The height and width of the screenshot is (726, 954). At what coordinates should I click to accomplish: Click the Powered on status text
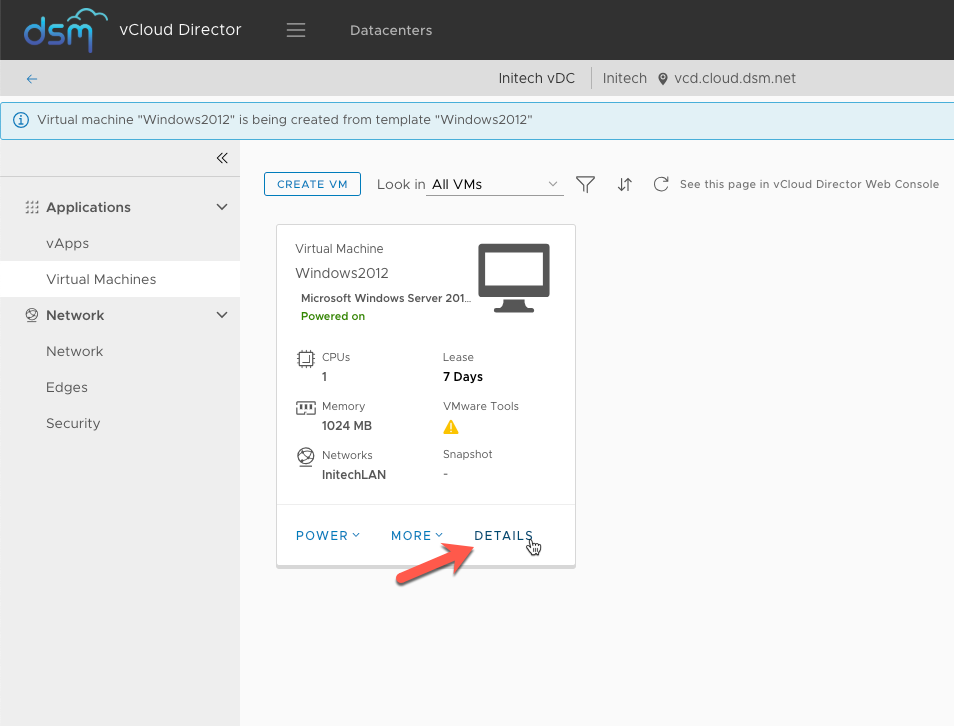pos(333,316)
